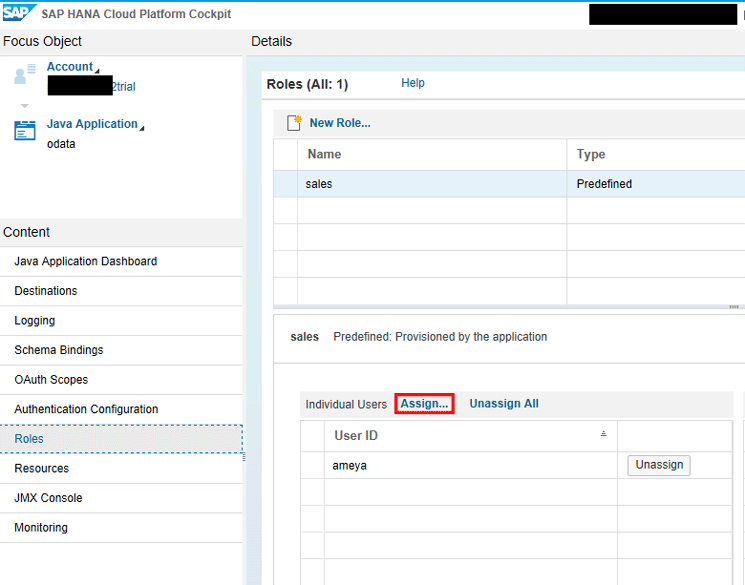The width and height of the screenshot is (745, 585).
Task: Click Assign... for Individual Users
Action: (424, 403)
